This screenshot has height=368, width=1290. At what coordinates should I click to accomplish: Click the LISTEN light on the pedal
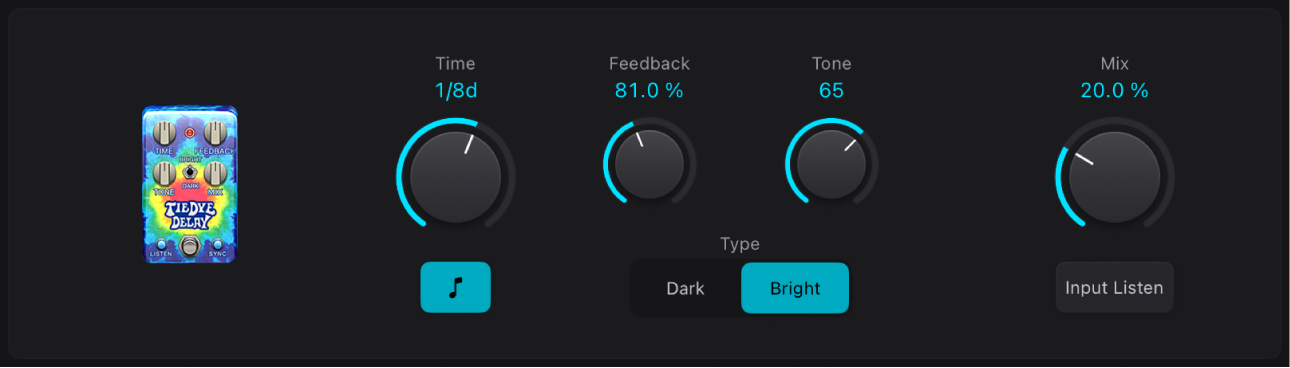click(x=160, y=243)
